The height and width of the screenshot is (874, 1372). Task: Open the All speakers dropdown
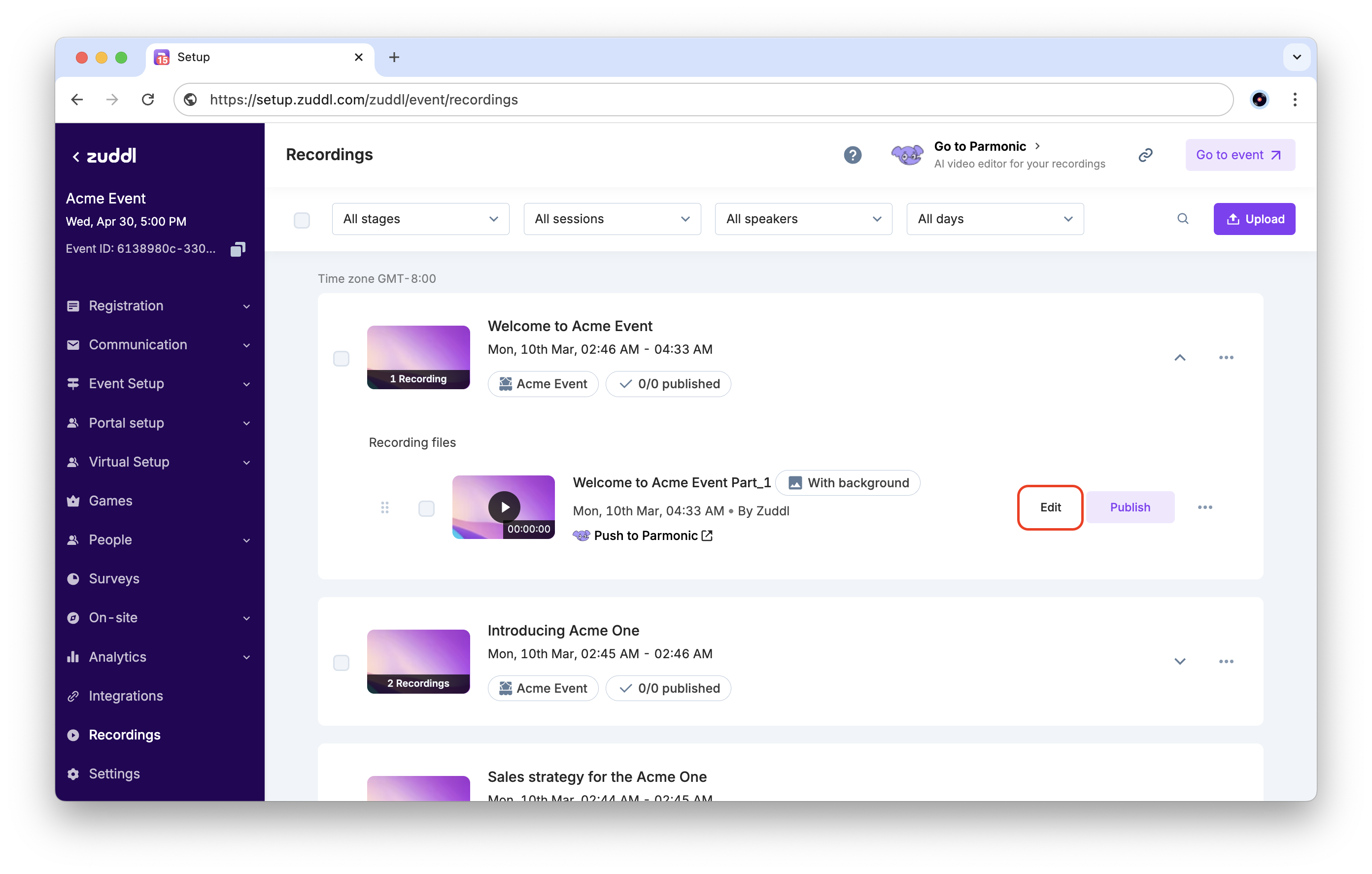coord(803,219)
